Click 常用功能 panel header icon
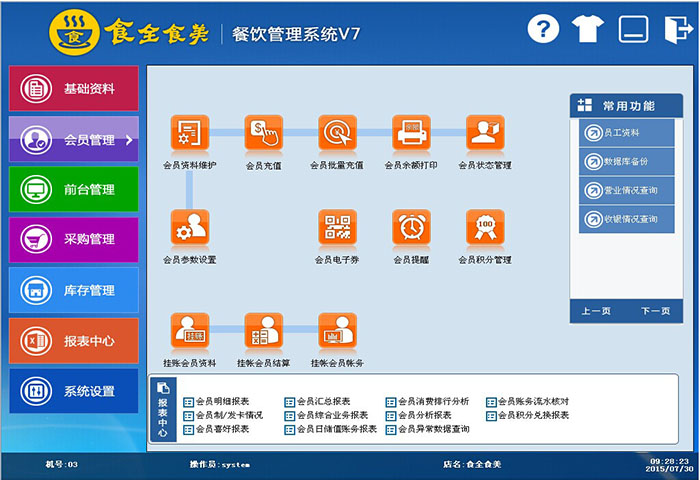 pyautogui.click(x=584, y=105)
